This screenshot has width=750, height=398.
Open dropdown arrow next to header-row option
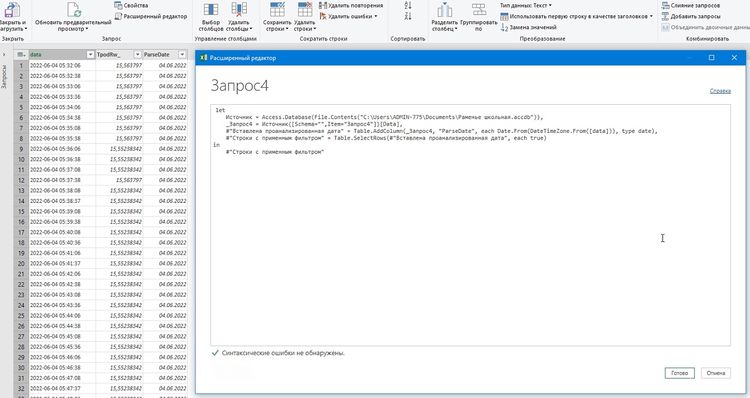(651, 17)
